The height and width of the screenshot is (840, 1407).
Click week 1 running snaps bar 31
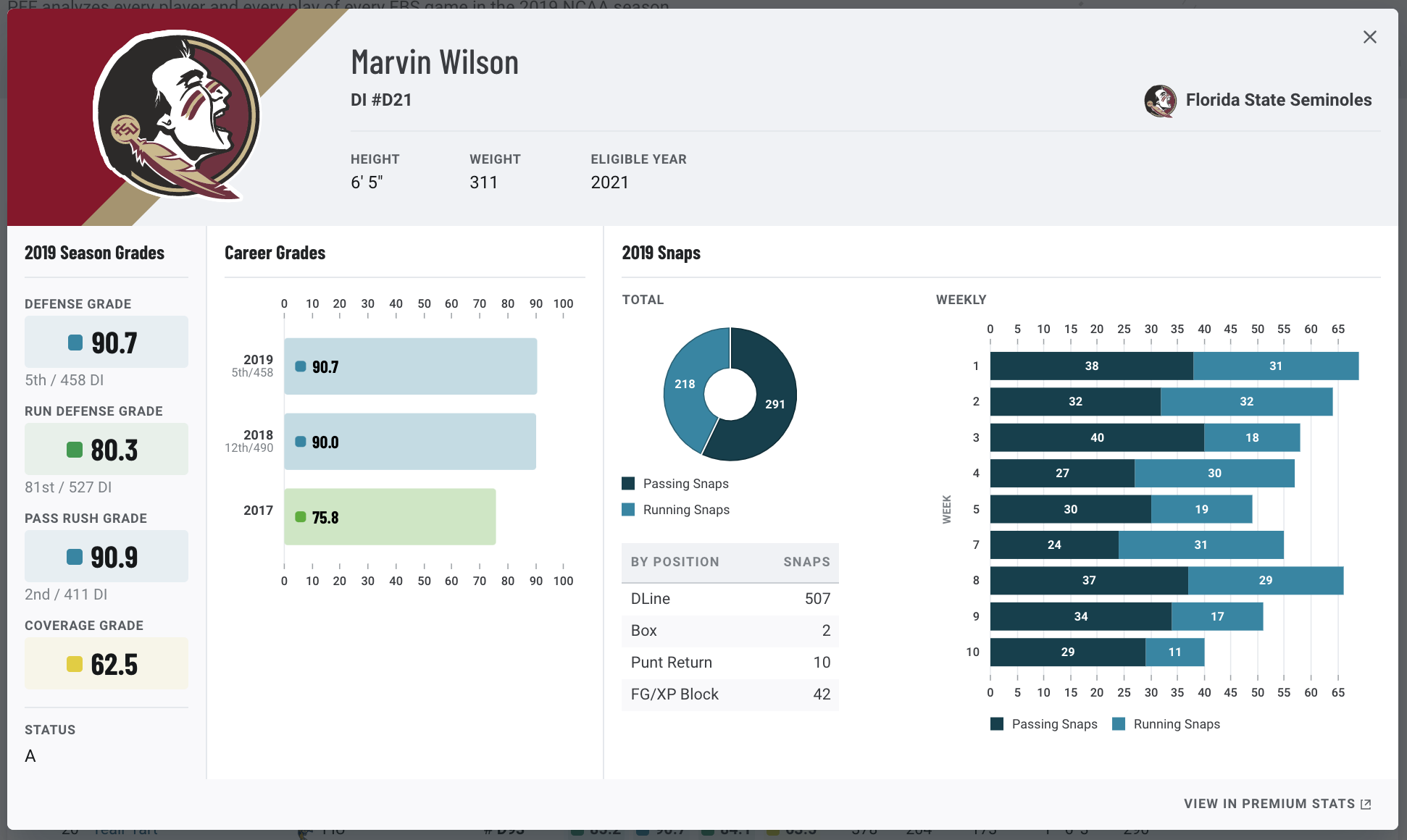tap(1276, 366)
